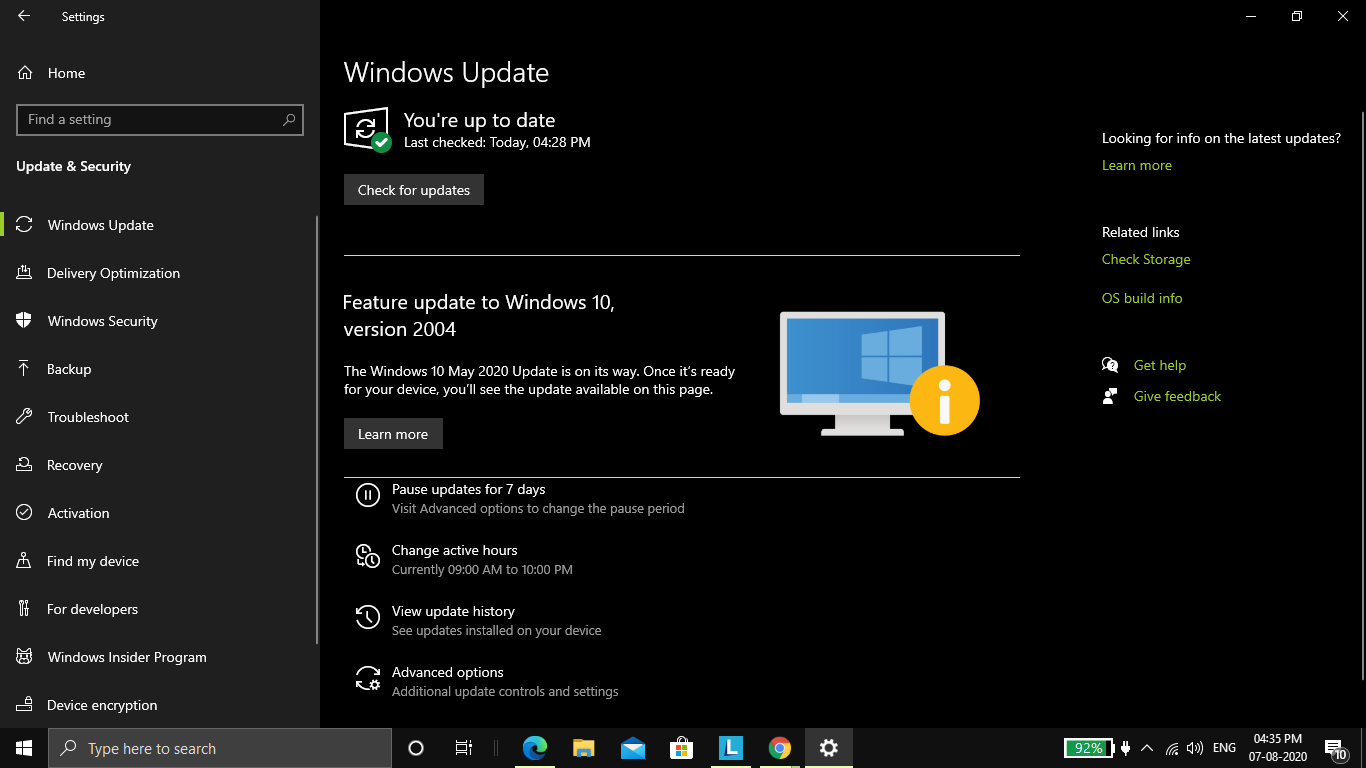The image size is (1366, 768).
Task: Click the Get help chat bubble icon
Action: click(1110, 365)
